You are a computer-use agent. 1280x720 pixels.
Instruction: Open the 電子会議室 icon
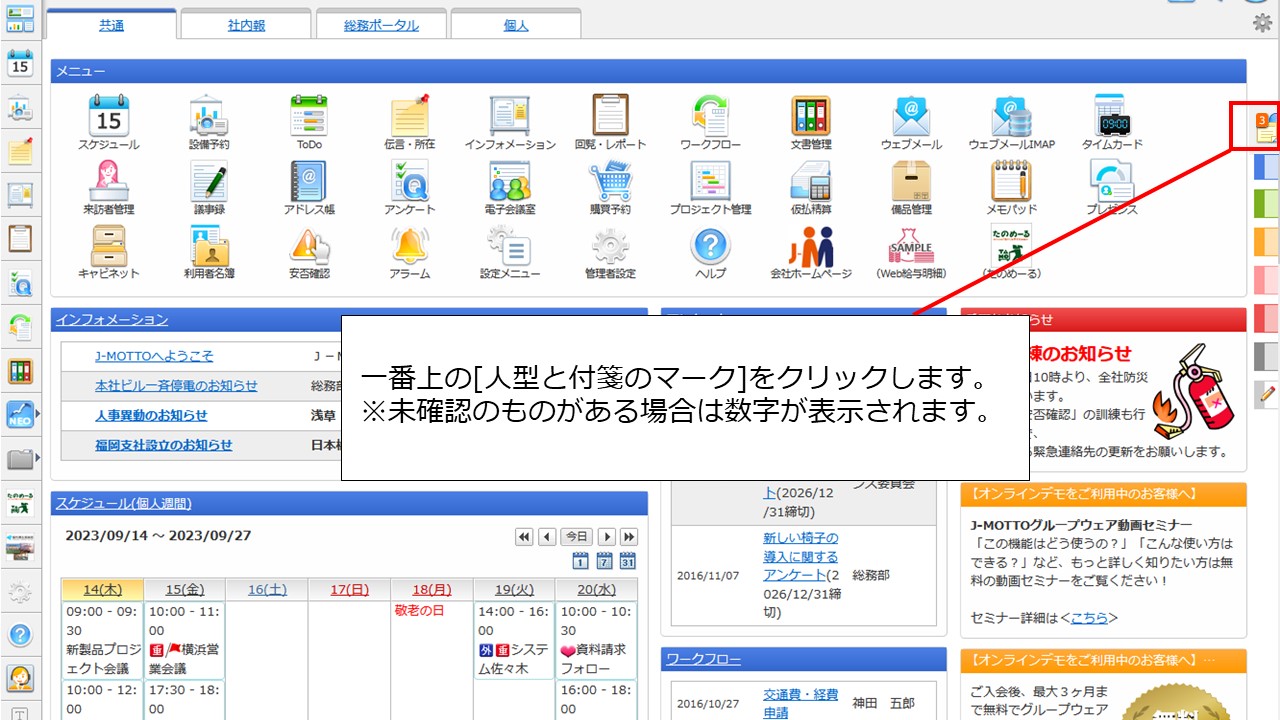pyautogui.click(x=509, y=182)
